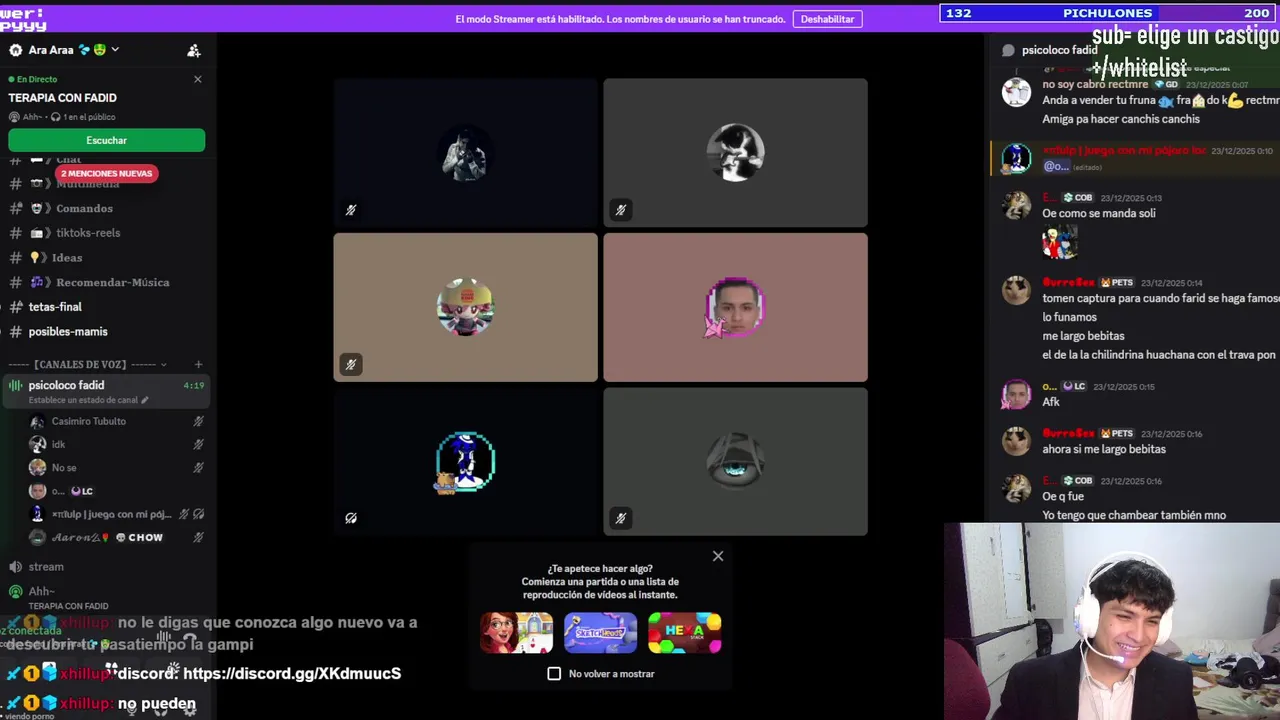Click message 'ahora si me largo bebitas'
Screen dimensions: 1280x720
click(x=1104, y=450)
